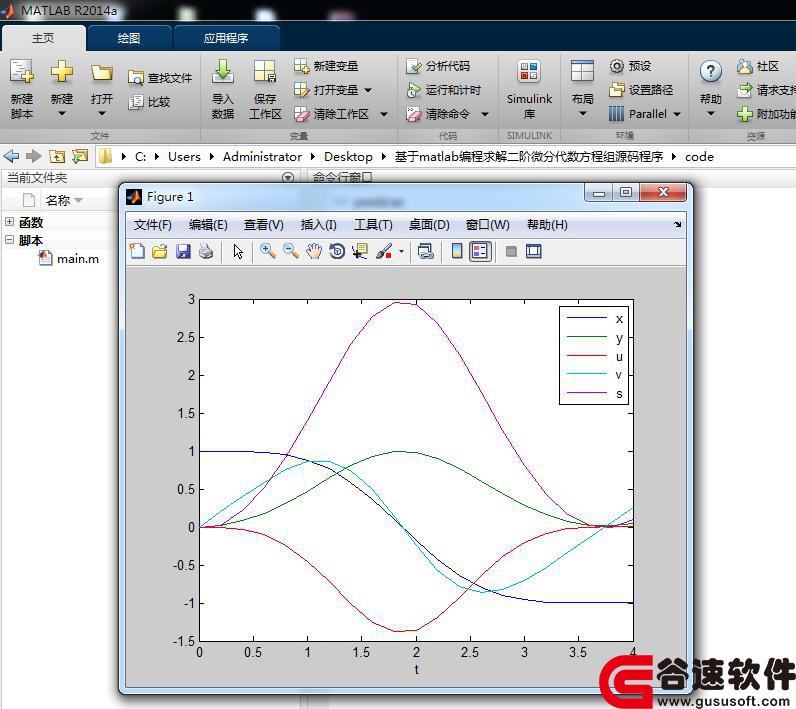Expand the 清除命令 dropdown arrow
796x709 pixels.
485,114
